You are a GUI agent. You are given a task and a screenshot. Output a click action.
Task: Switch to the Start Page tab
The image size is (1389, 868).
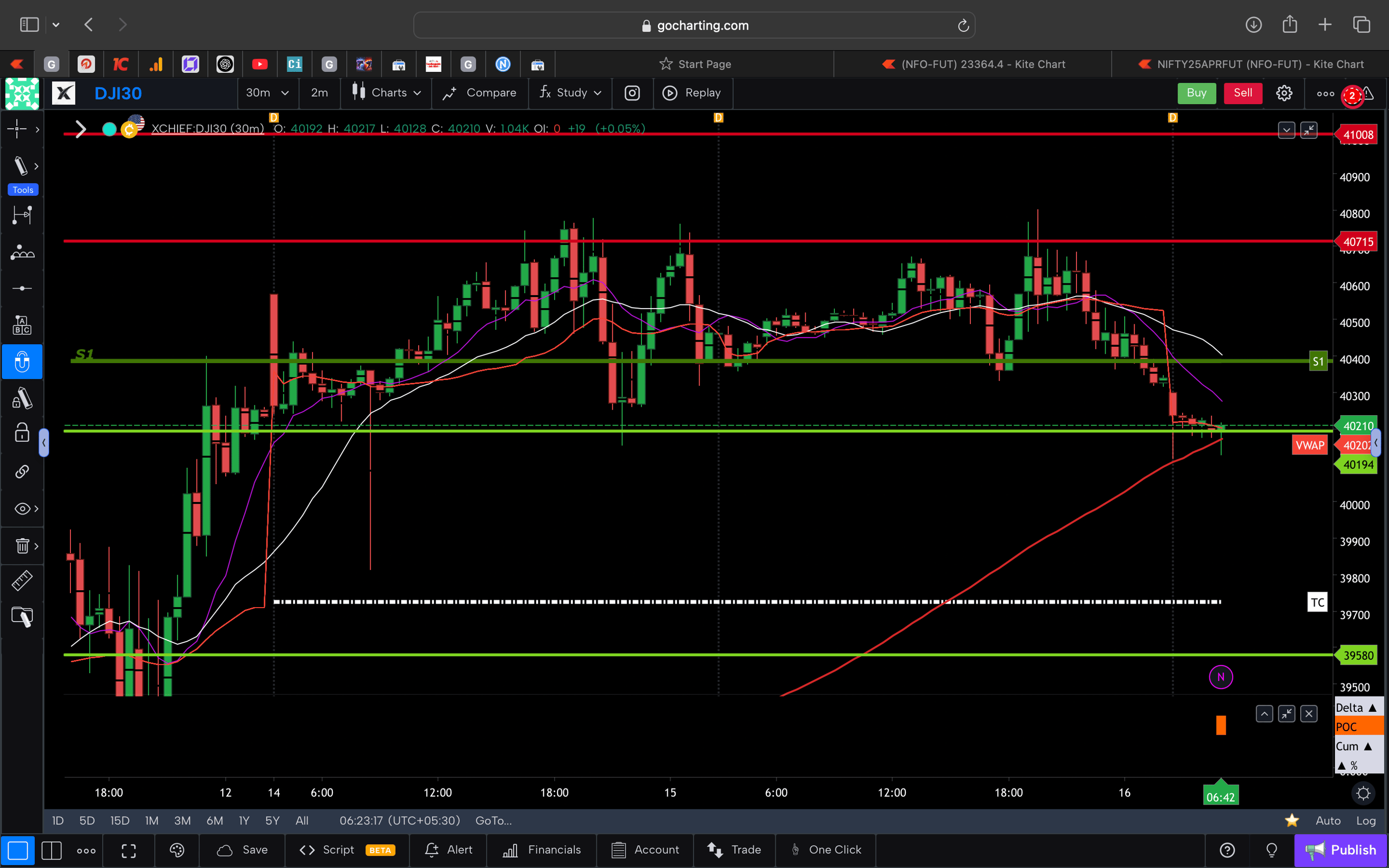pyautogui.click(x=695, y=63)
